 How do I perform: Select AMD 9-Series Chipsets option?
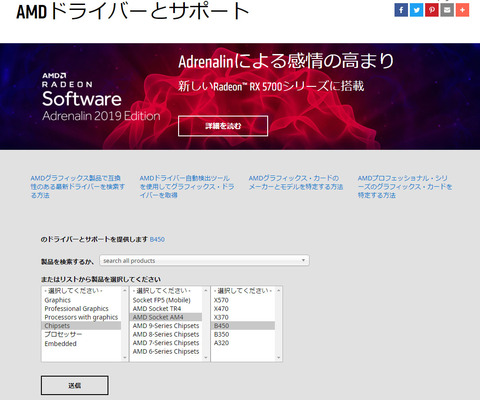pos(166,326)
